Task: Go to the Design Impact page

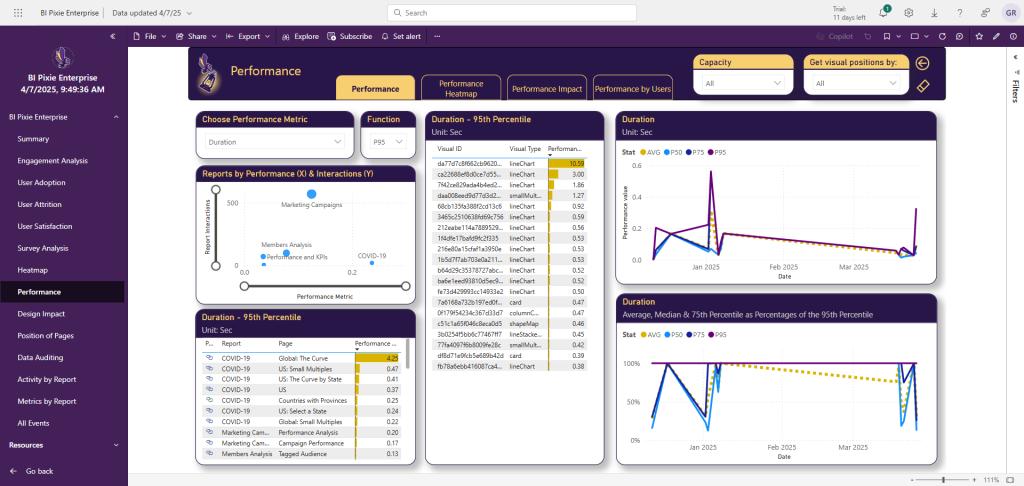Action: click(x=41, y=313)
